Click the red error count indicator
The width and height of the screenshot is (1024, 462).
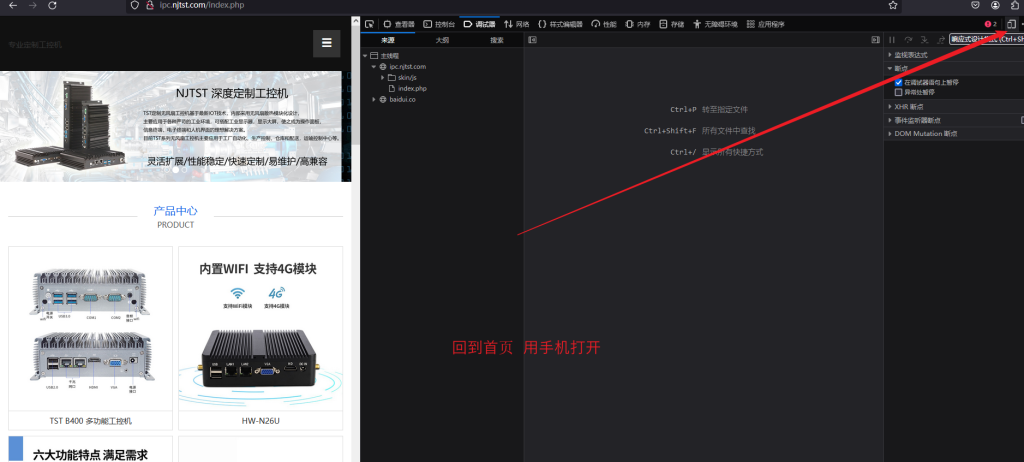coord(991,23)
